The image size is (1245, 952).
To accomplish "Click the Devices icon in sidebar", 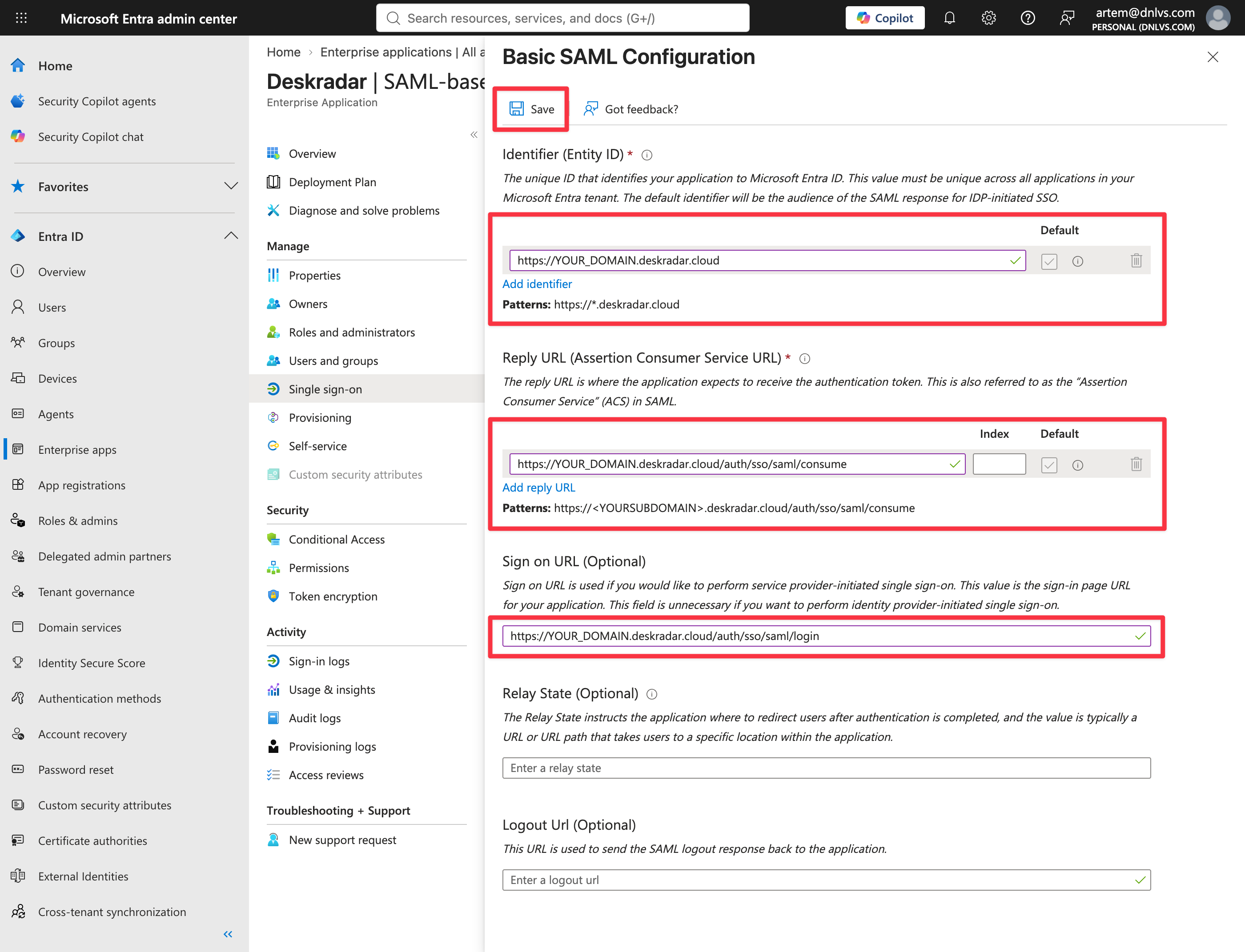I will pyautogui.click(x=18, y=378).
